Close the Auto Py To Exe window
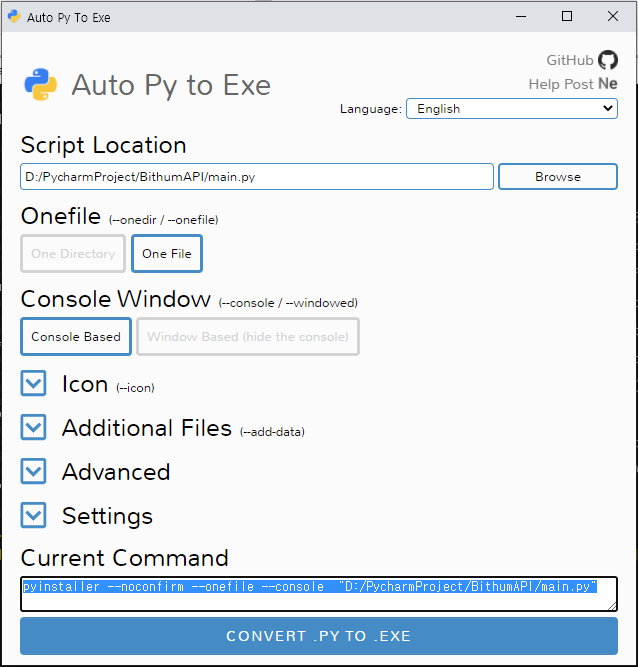 point(613,17)
